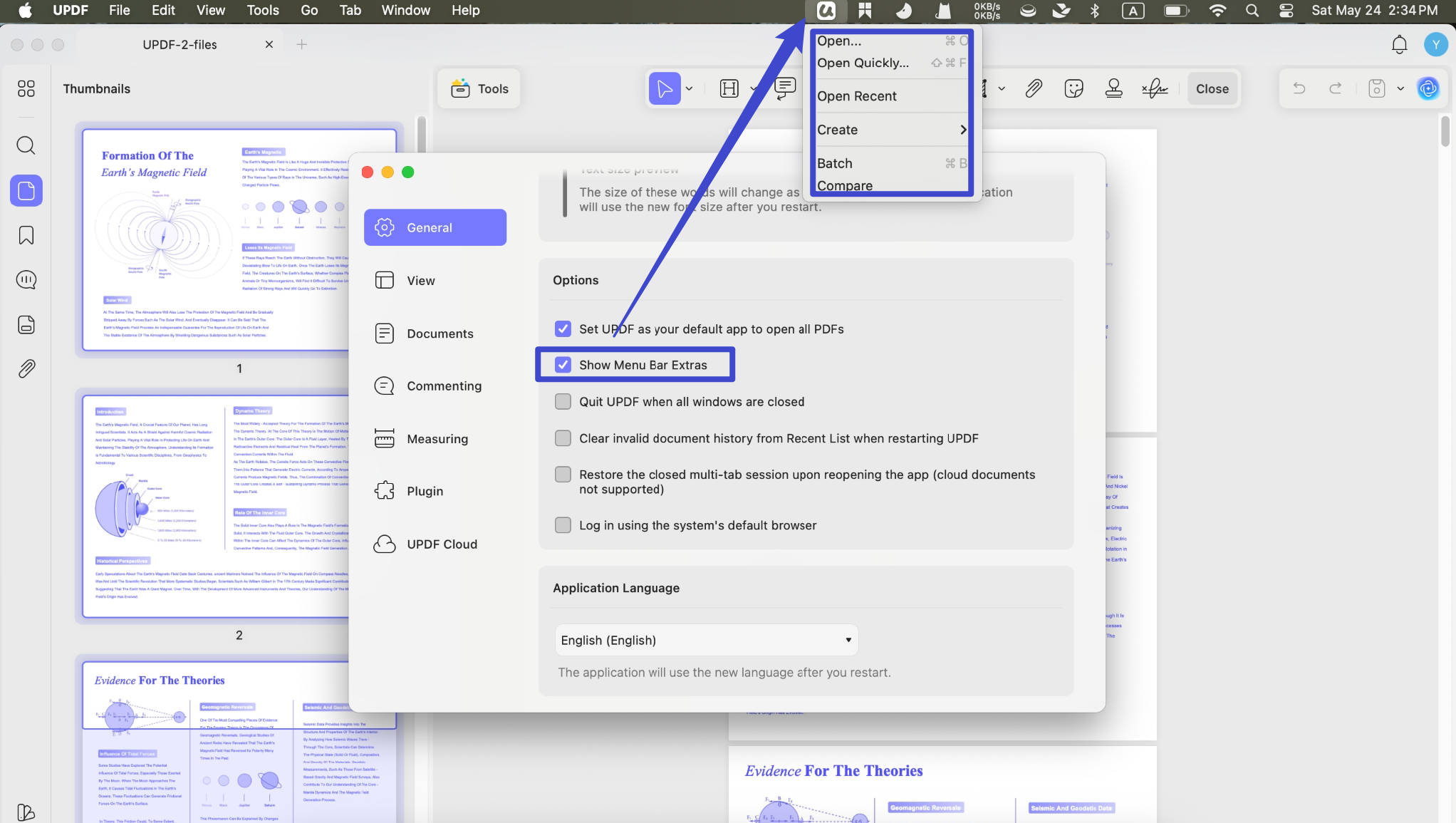1456x823 pixels.
Task: Click the document vertical scrollbar at right edge
Action: (1445, 130)
